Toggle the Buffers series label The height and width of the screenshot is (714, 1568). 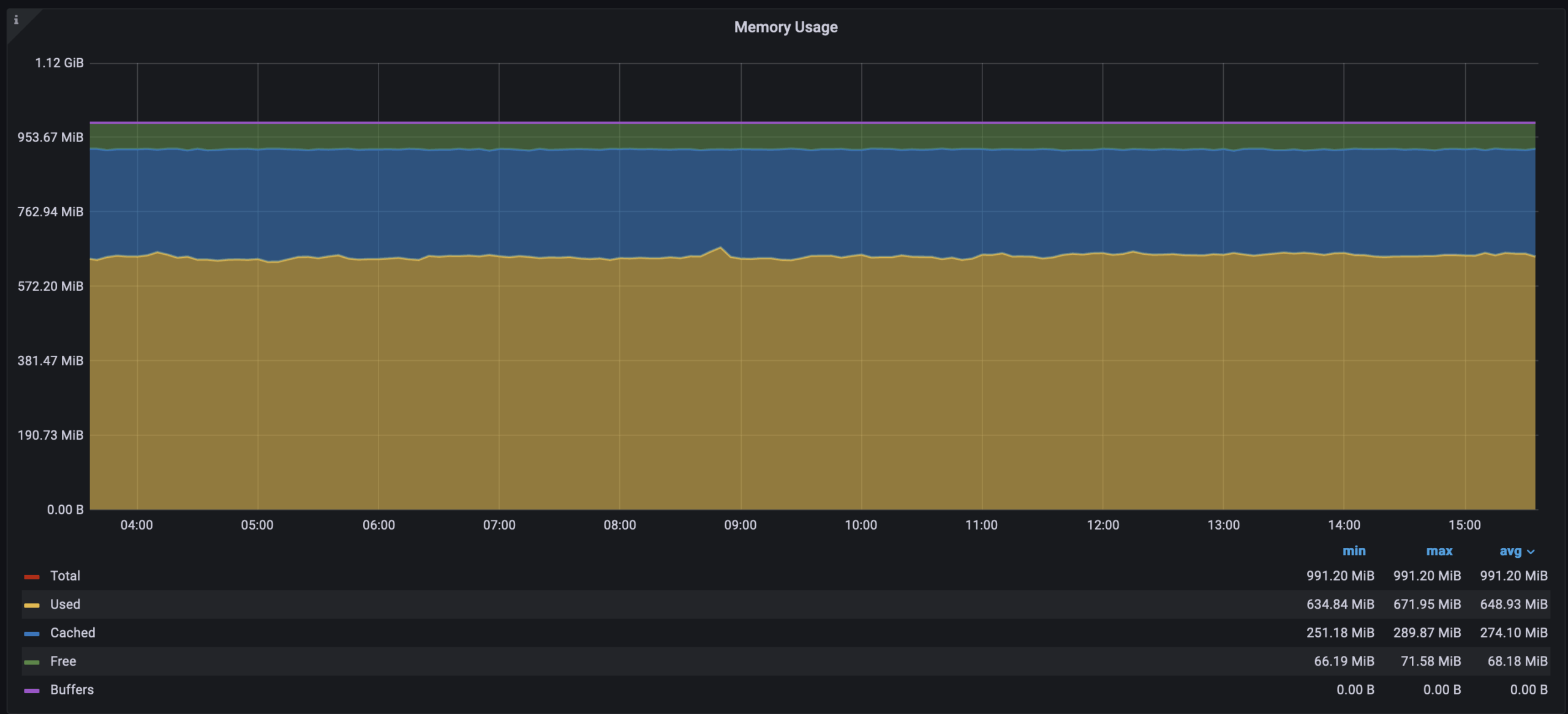72,690
